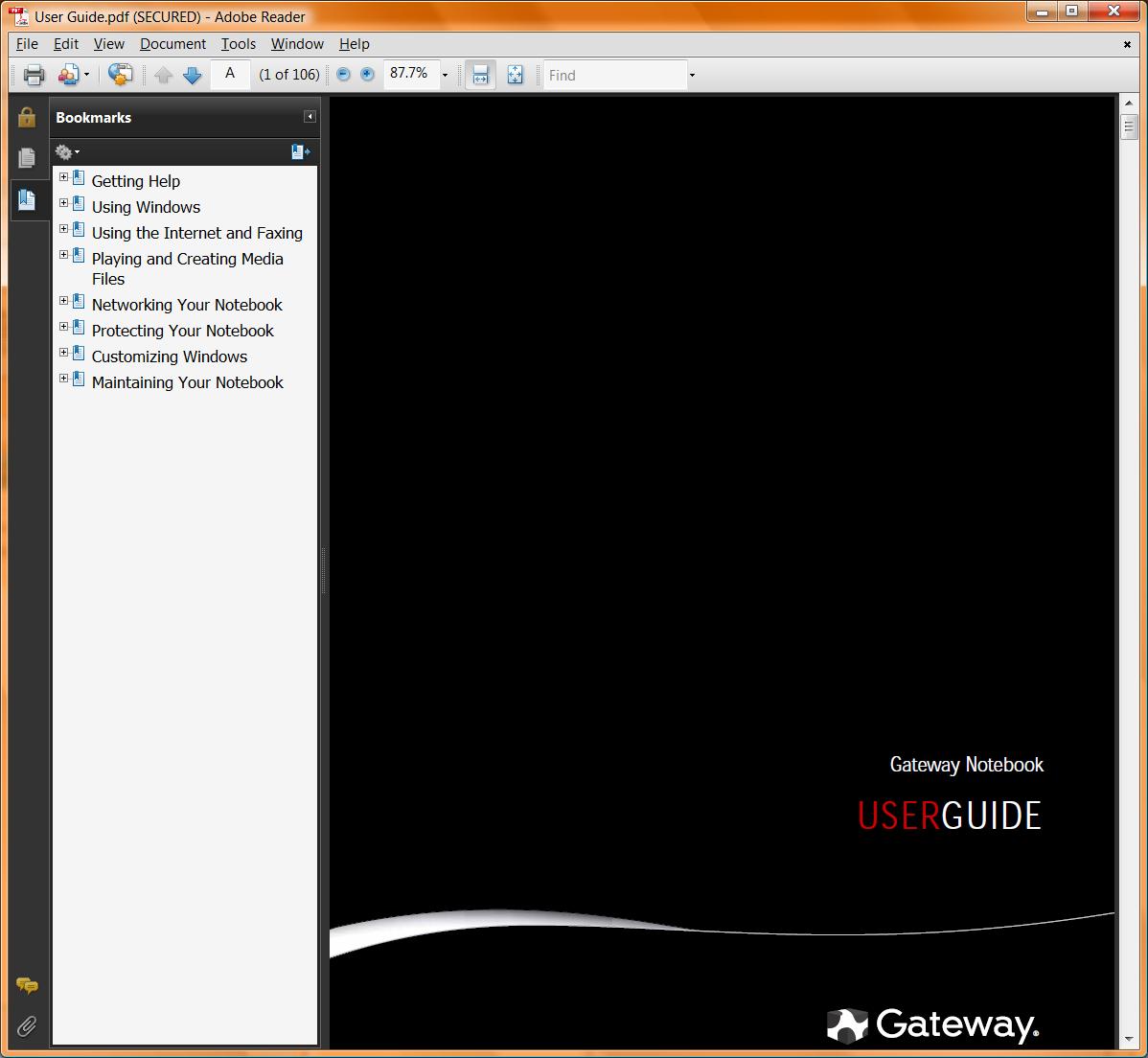Click bookmark page icon beside Getting Help
Image resolution: width=1148 pixels, height=1058 pixels.
[x=79, y=178]
